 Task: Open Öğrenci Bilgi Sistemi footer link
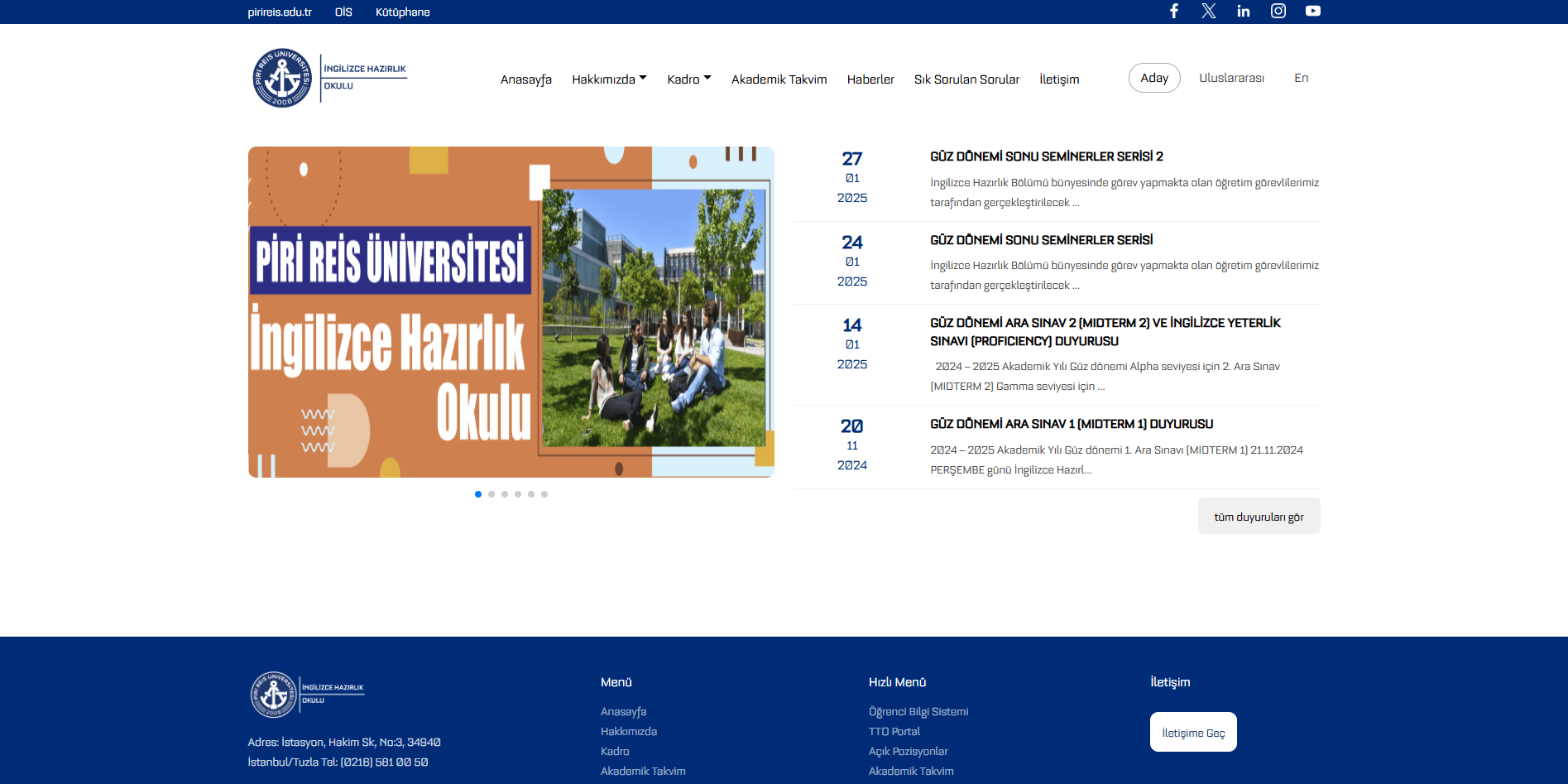tap(918, 712)
